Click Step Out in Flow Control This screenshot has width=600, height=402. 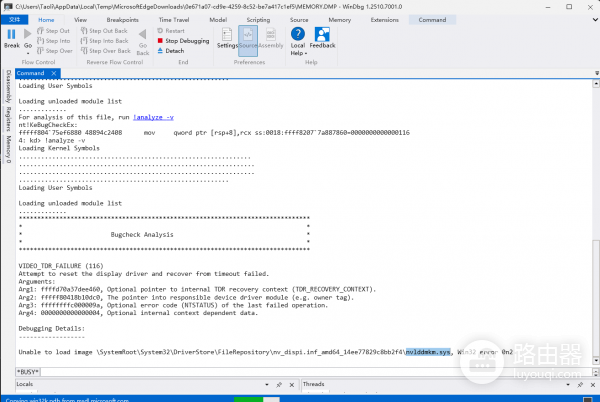(x=53, y=31)
